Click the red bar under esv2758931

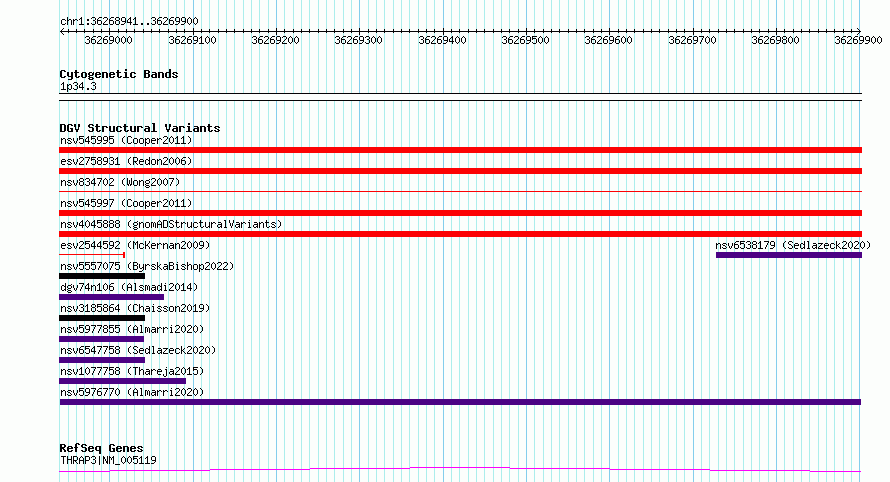[x=460, y=171]
